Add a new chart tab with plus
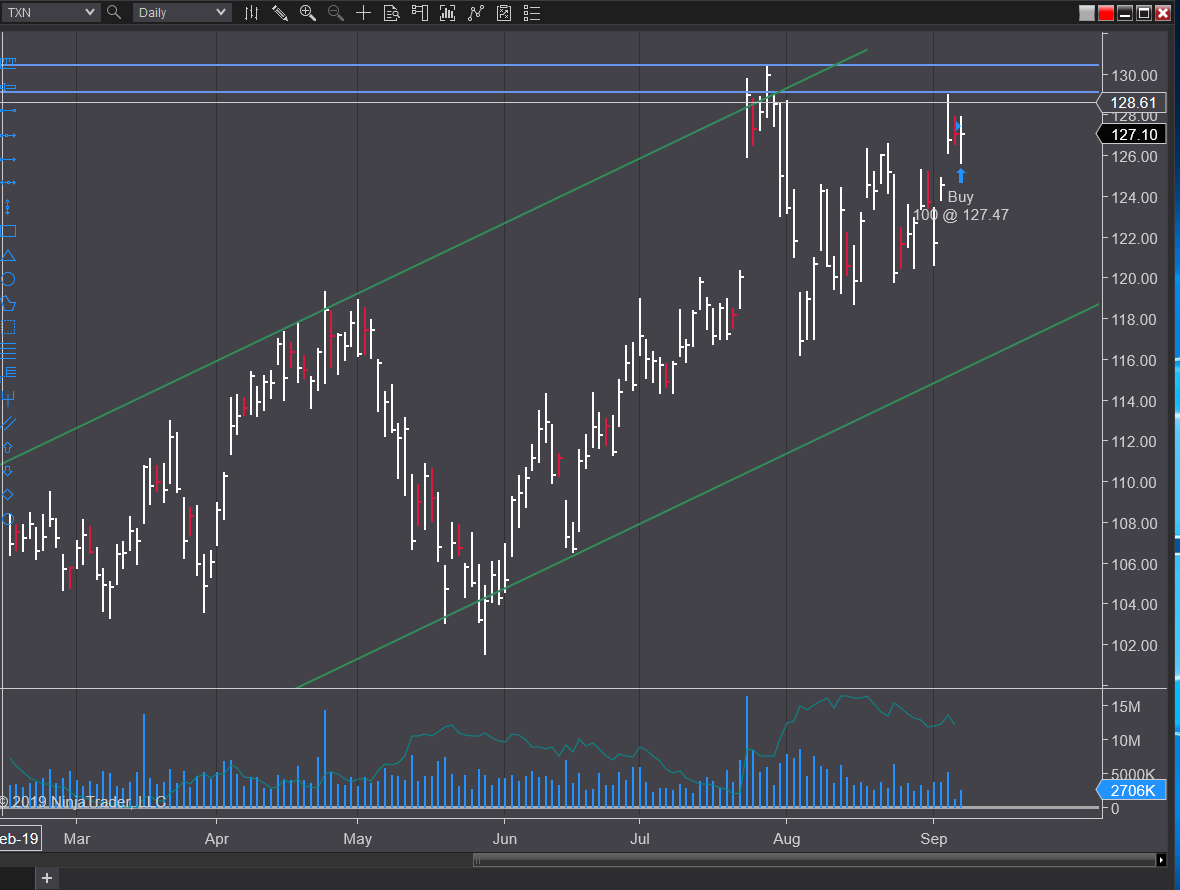Screen dimensions: 1180x890 click(47, 878)
